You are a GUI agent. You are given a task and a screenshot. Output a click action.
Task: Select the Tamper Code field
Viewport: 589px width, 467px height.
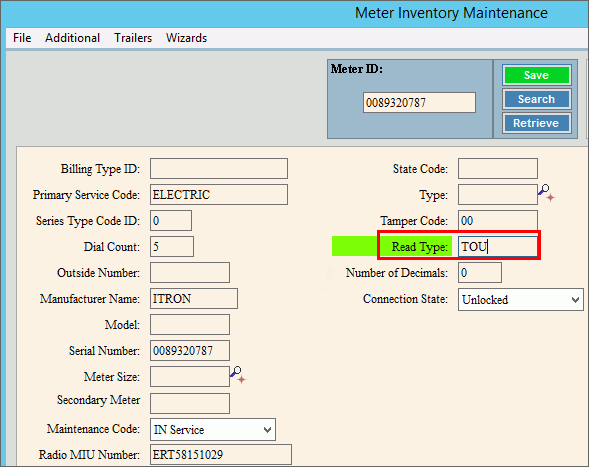(498, 221)
